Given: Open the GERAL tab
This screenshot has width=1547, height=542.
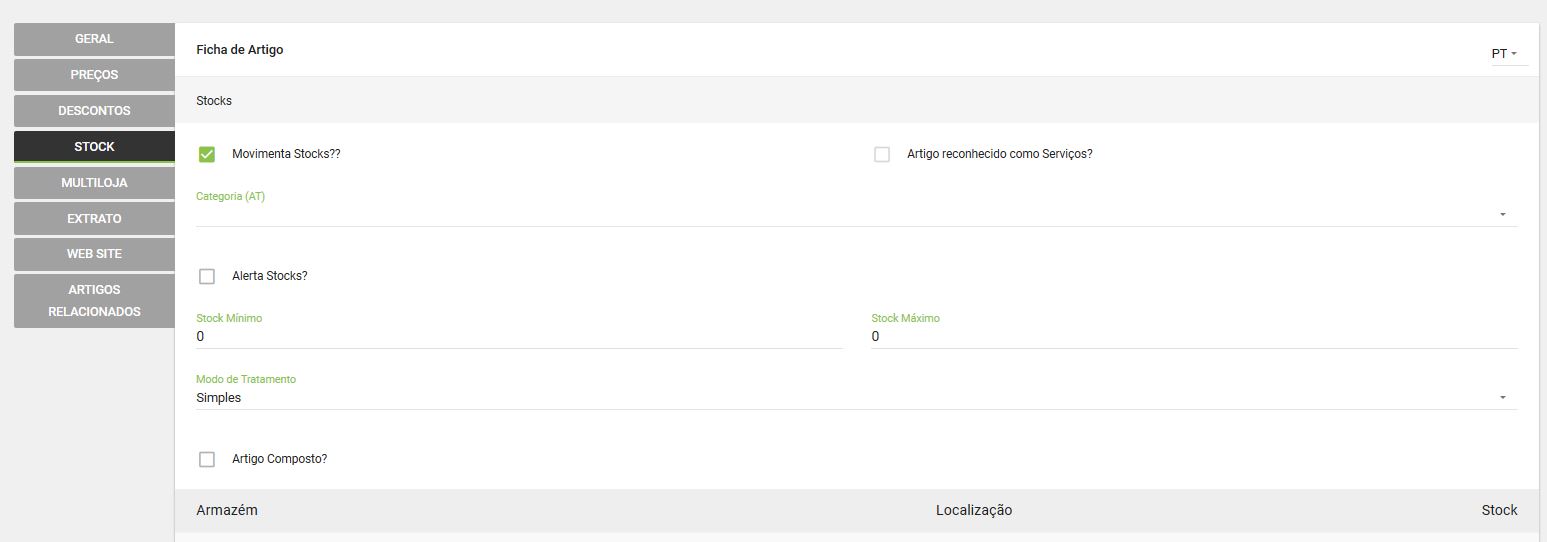Looking at the screenshot, I should click(94, 39).
